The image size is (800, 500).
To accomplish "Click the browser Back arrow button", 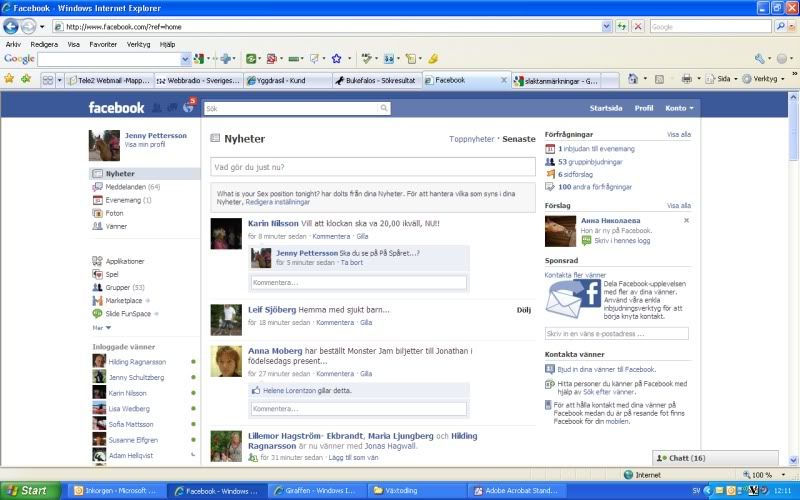I will (11, 26).
